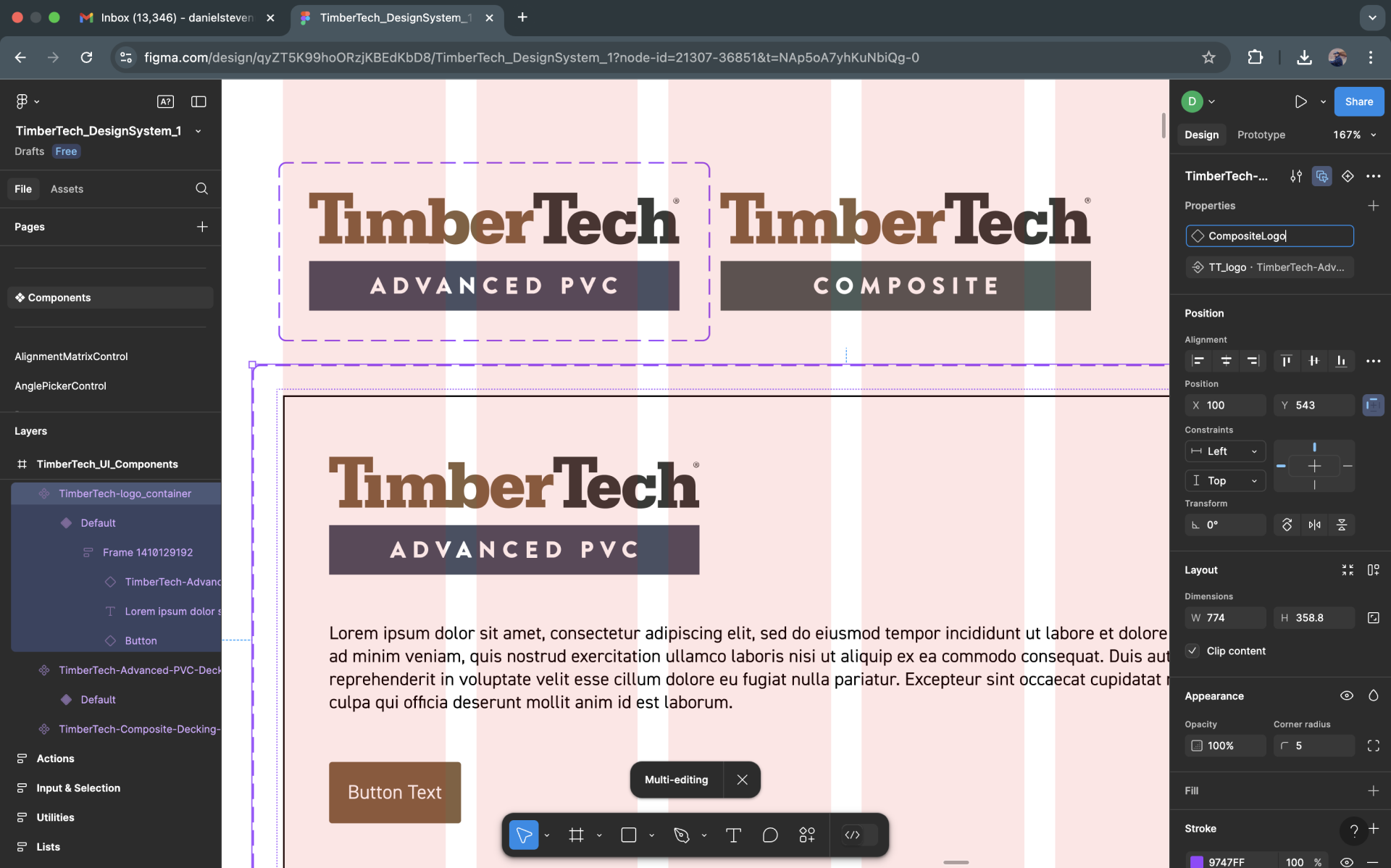Image resolution: width=1391 pixels, height=868 pixels.
Task: Open more alignment options ellipsis
Action: (x=1373, y=361)
